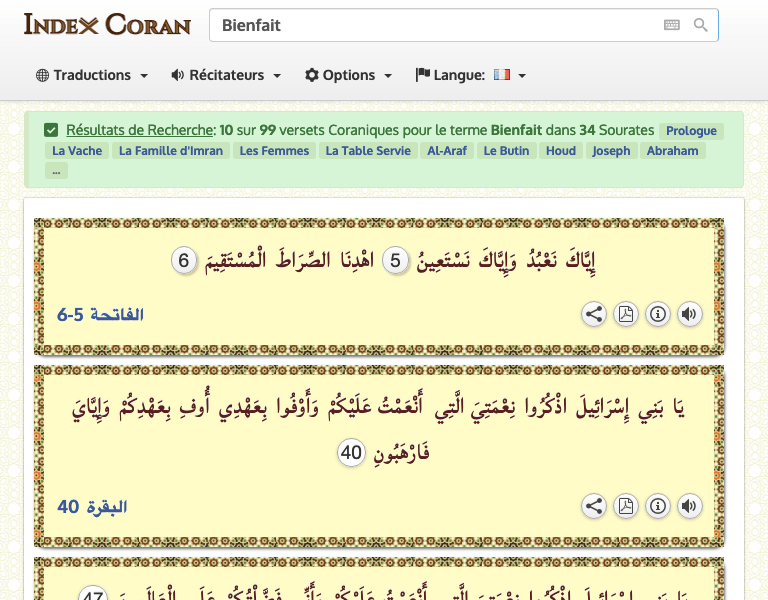Open the Options menu
The height and width of the screenshot is (600, 768).
[348, 75]
